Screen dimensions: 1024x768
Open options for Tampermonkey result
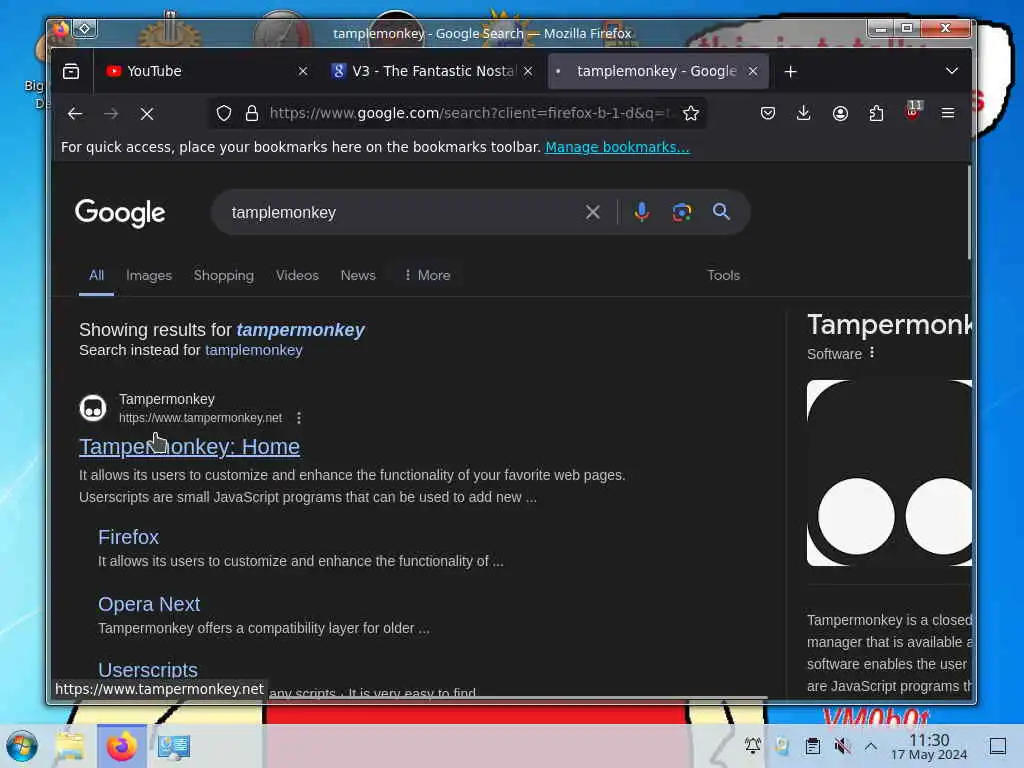[299, 418]
